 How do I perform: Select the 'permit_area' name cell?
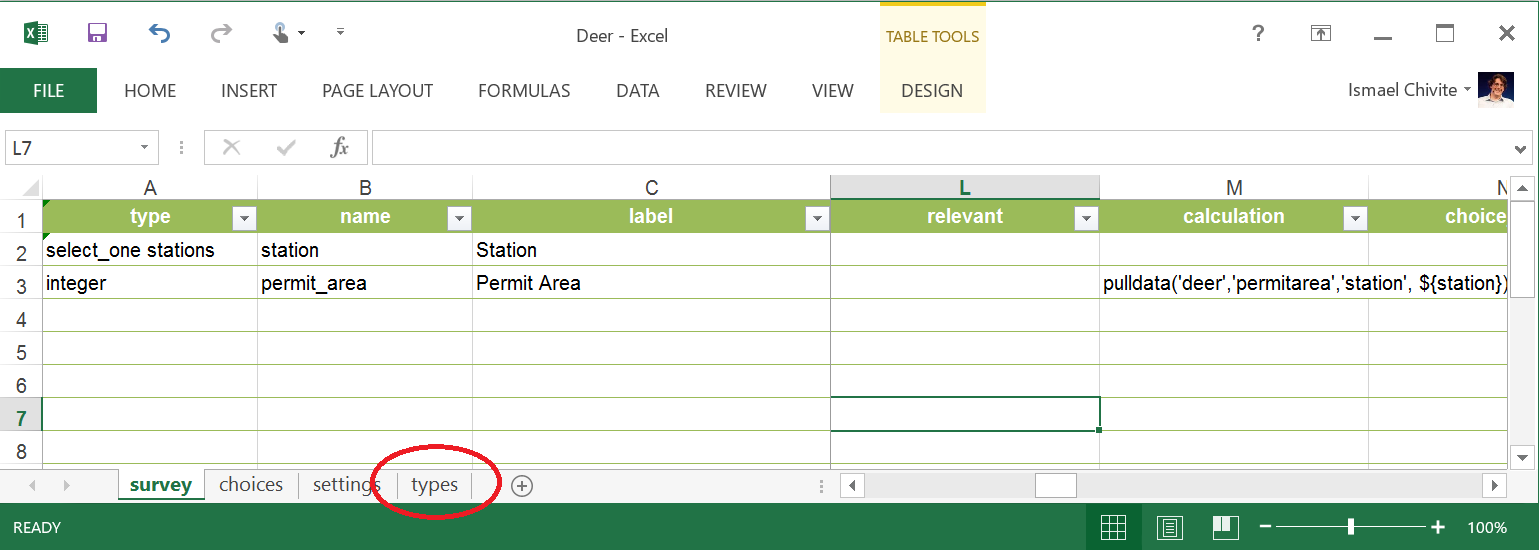[x=365, y=283]
